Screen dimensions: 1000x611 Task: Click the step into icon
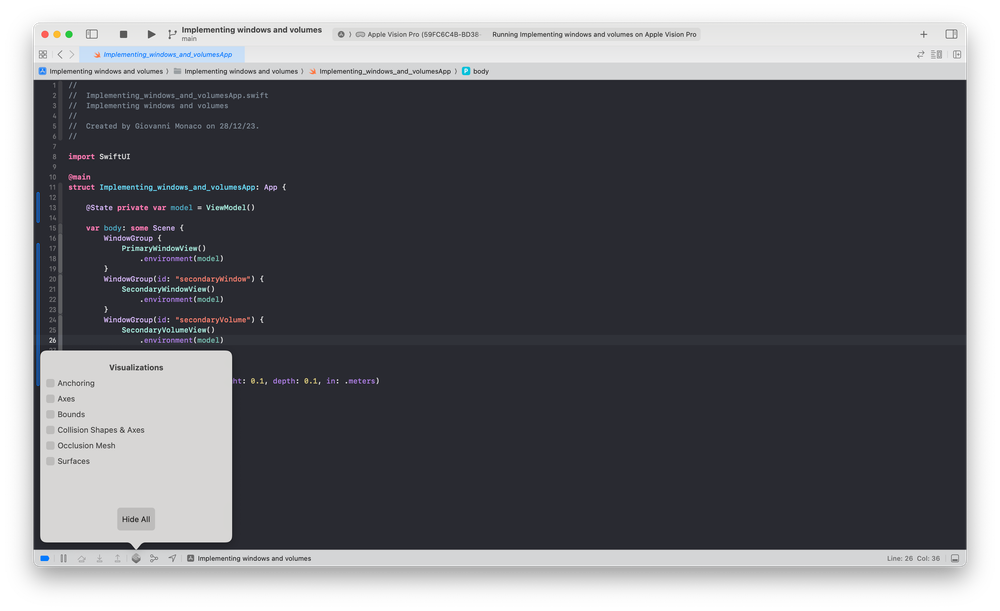point(99,558)
